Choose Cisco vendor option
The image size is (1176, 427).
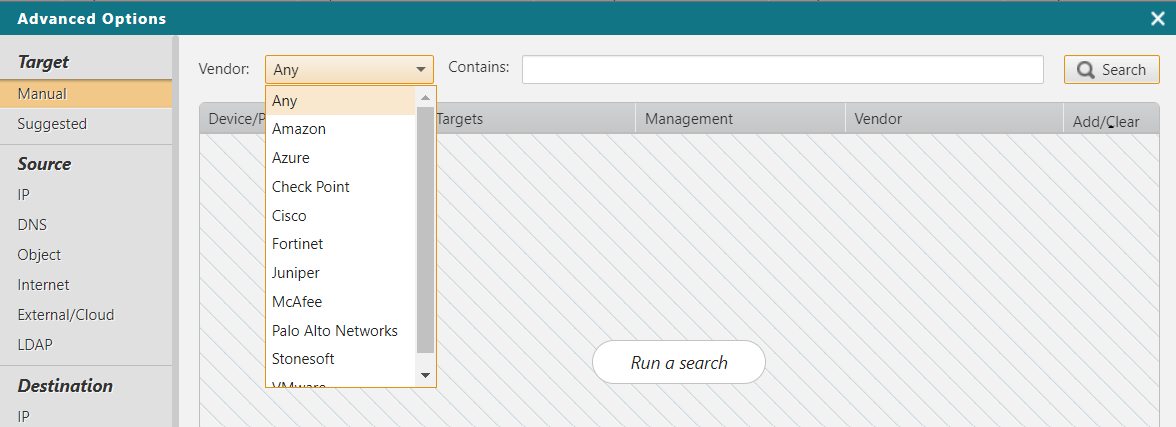pyautogui.click(x=289, y=216)
